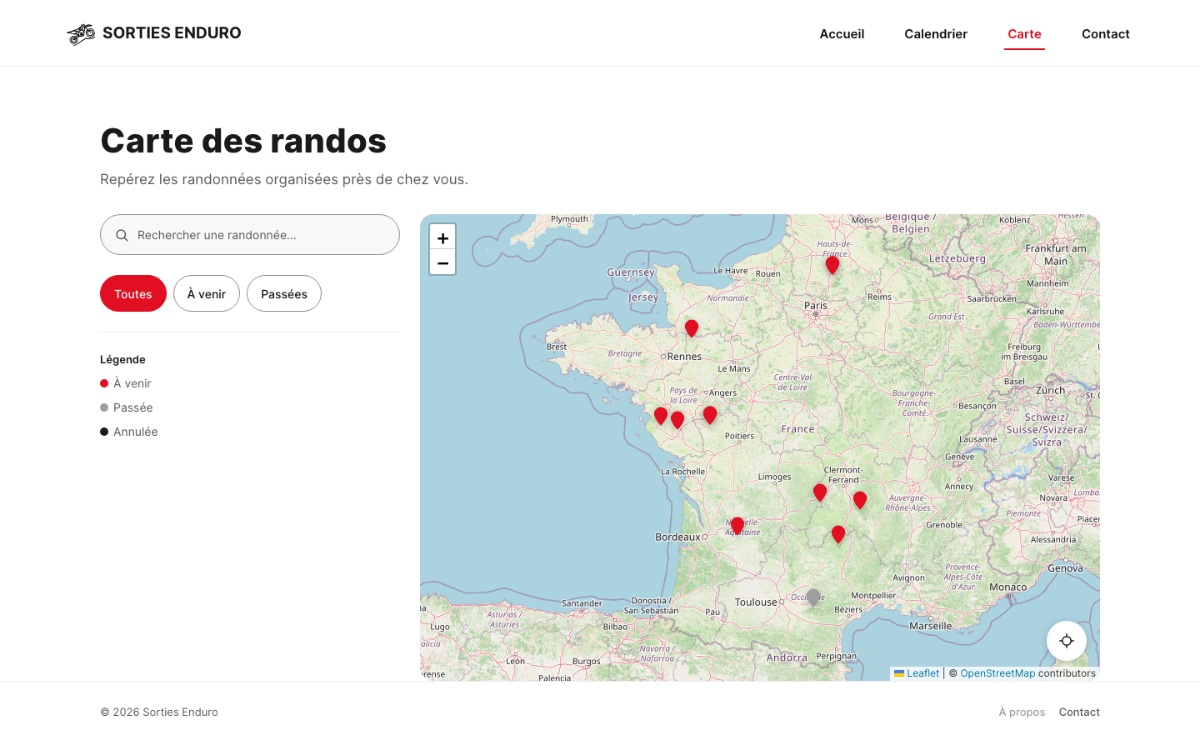Click the © 2026 Sorties Enduro text
The height and width of the screenshot is (750, 1200).
[x=159, y=712]
